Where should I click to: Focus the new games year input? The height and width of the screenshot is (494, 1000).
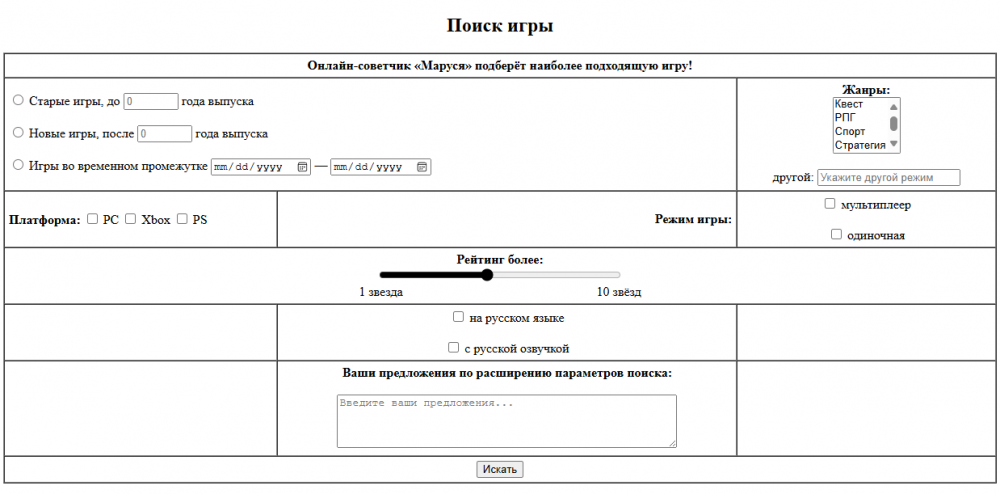165,134
